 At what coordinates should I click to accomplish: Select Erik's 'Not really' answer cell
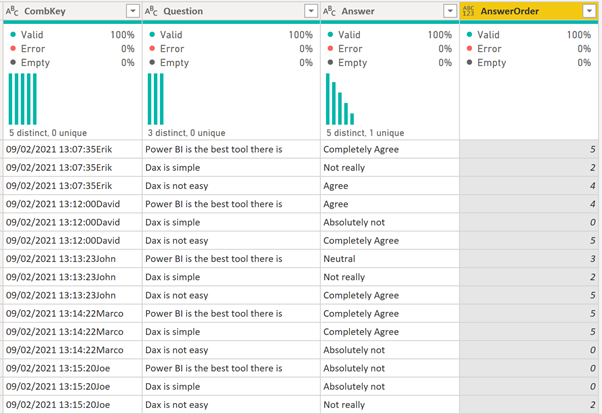click(390, 168)
